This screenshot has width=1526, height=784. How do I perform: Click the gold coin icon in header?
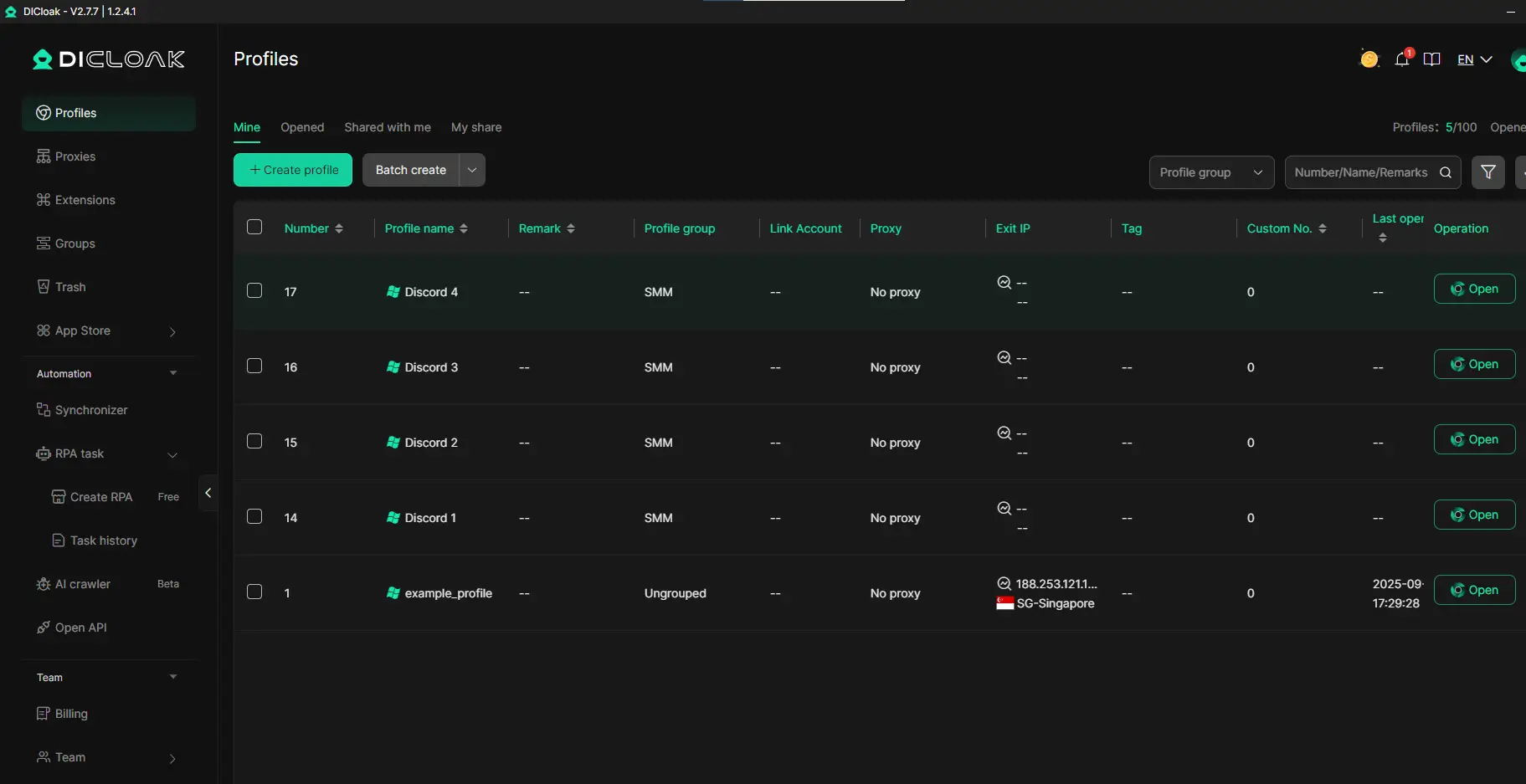[x=1369, y=59]
